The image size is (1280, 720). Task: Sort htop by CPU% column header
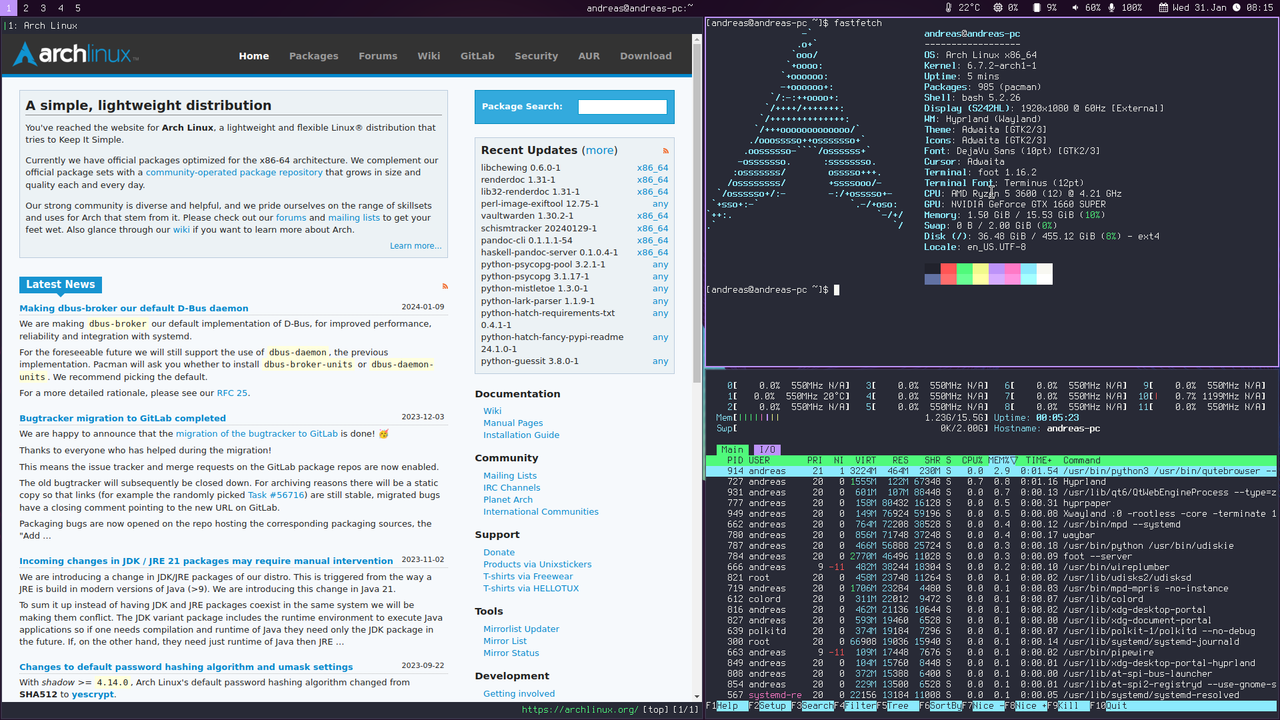(972, 461)
